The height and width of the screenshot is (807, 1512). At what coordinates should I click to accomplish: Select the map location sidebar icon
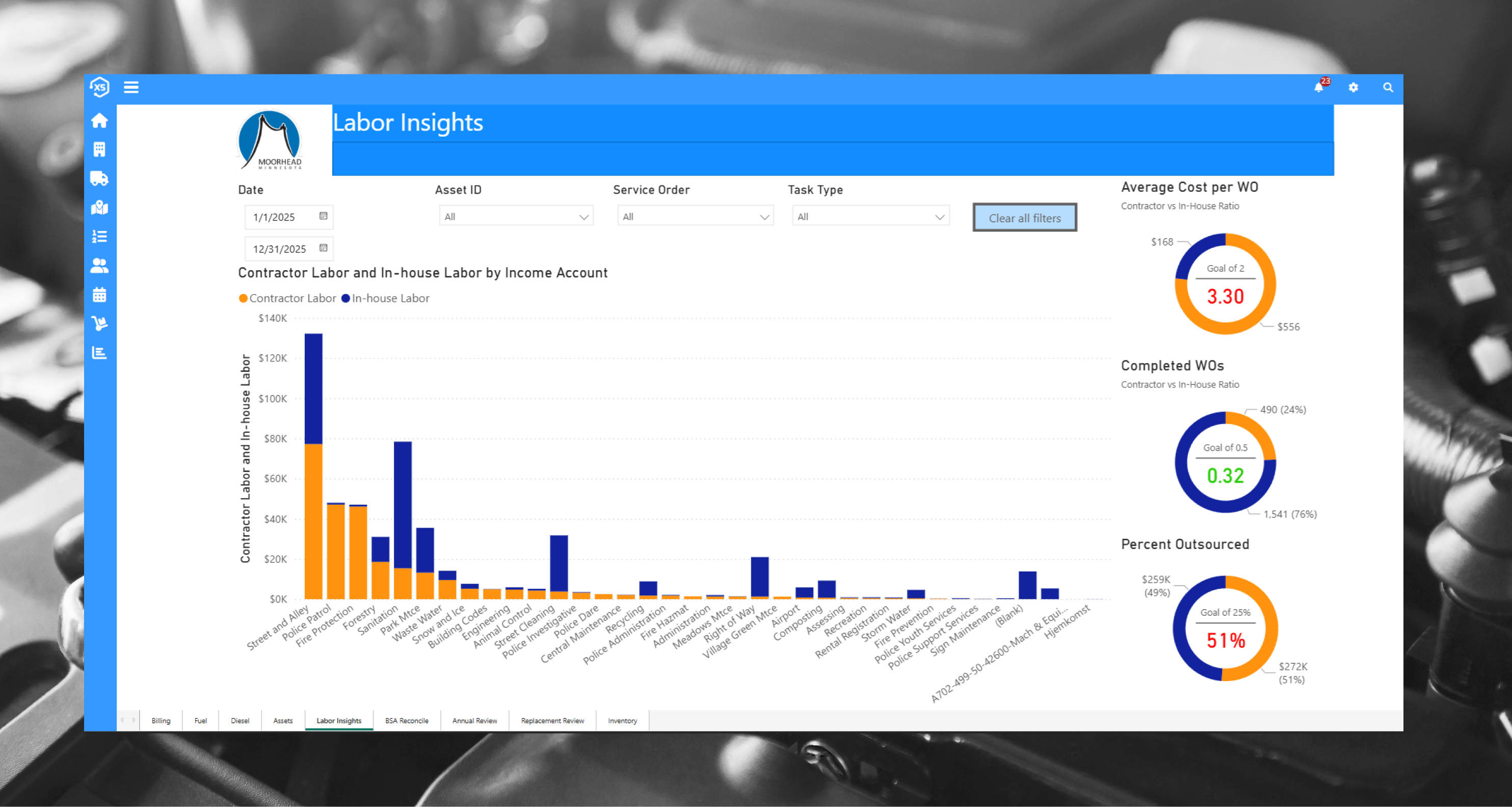point(99,207)
